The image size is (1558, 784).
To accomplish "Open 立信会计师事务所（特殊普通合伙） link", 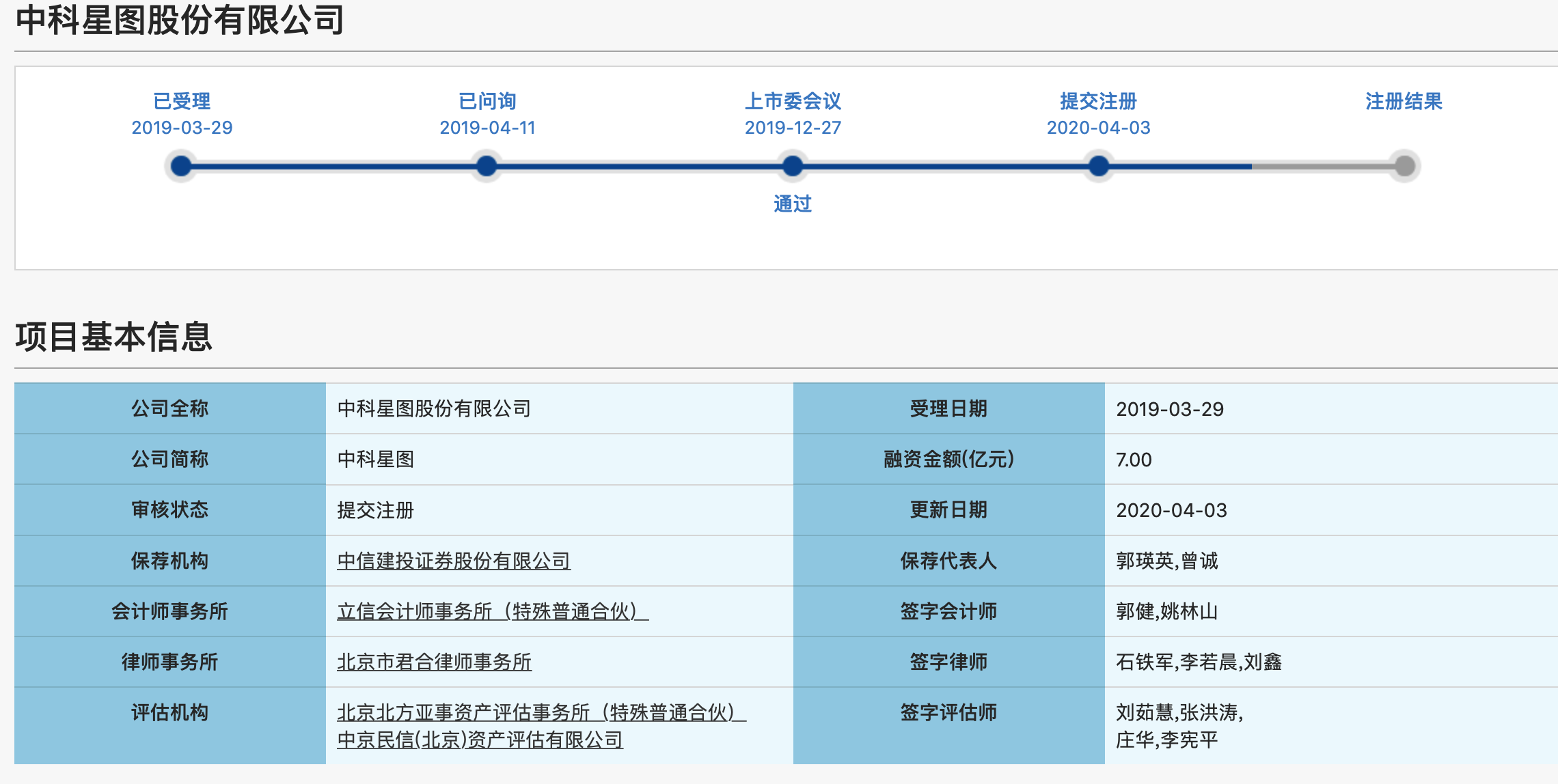I will click(x=493, y=611).
